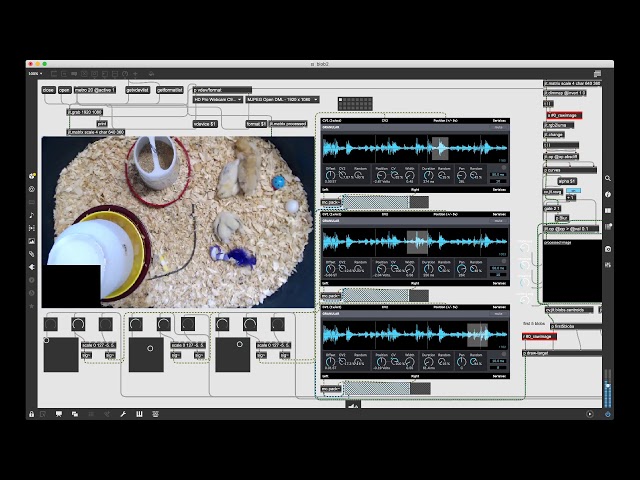Click the processed image black display
The width and height of the screenshot is (640, 480).
tap(572, 271)
